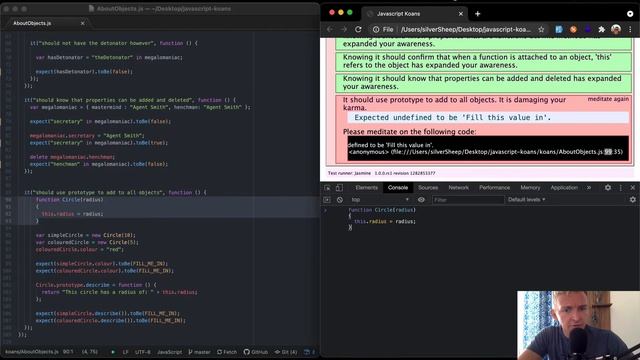Open the Git (4) panel

click(286, 352)
